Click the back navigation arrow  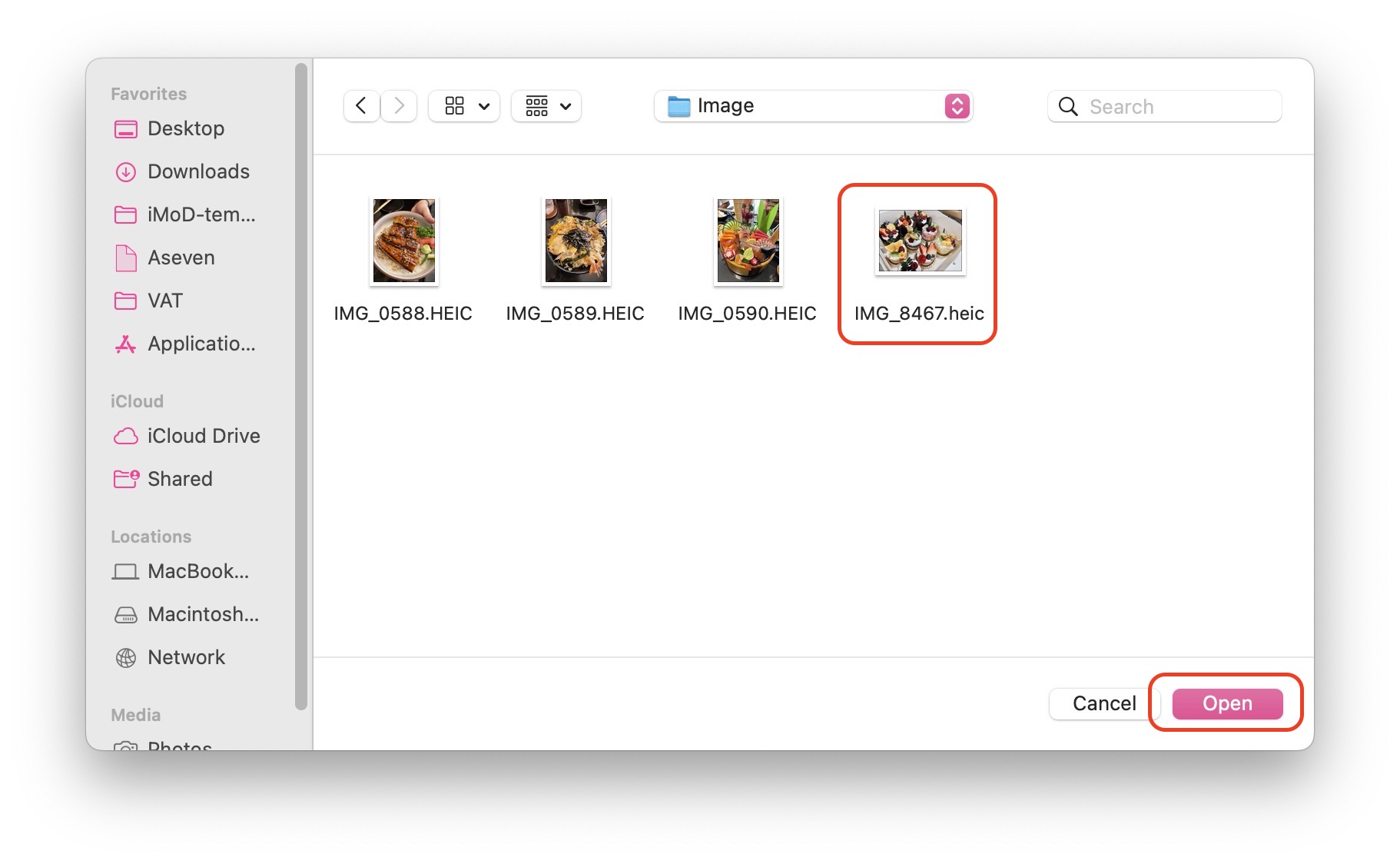(361, 106)
